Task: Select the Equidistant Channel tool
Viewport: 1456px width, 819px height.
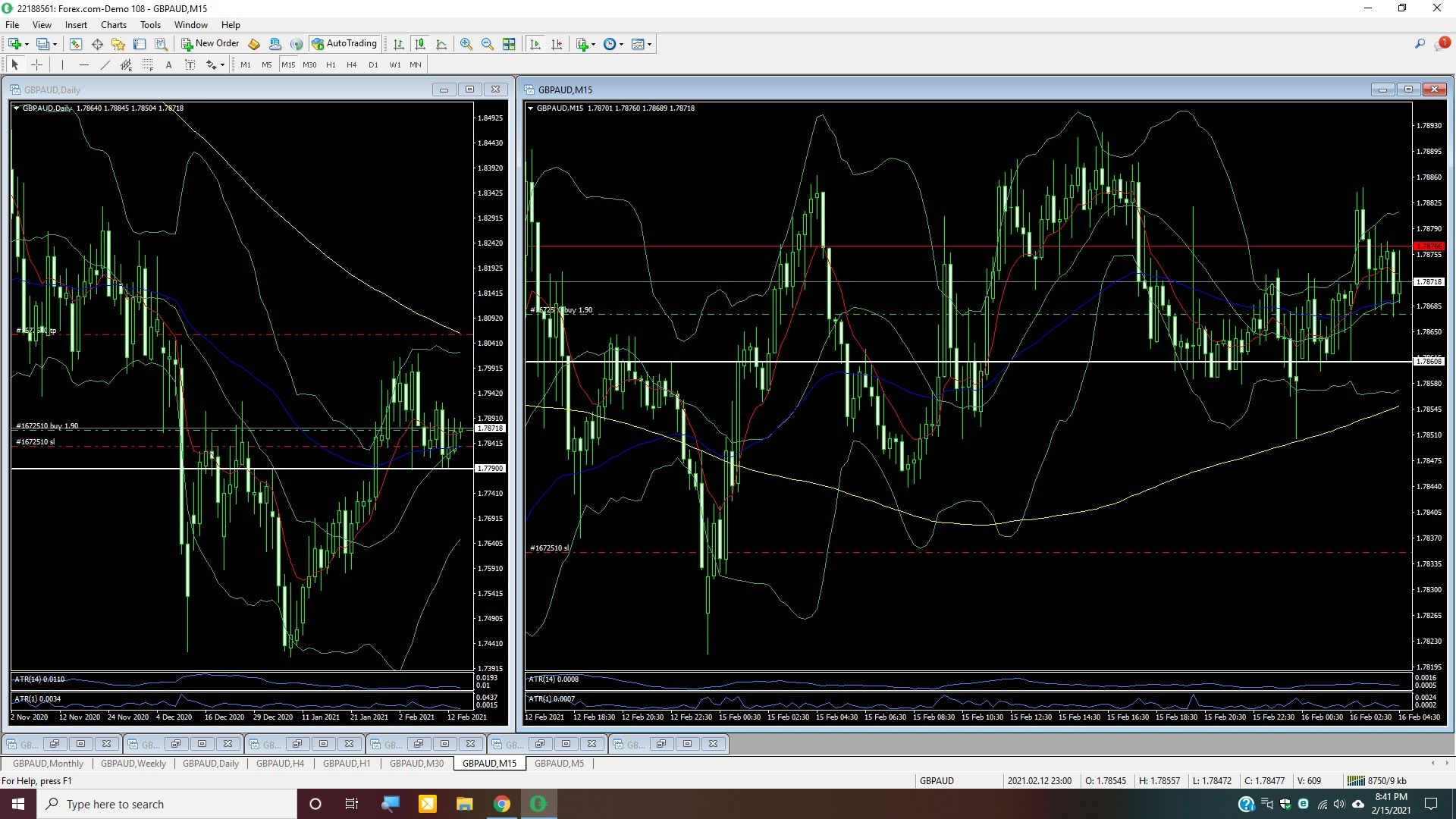Action: point(126,64)
